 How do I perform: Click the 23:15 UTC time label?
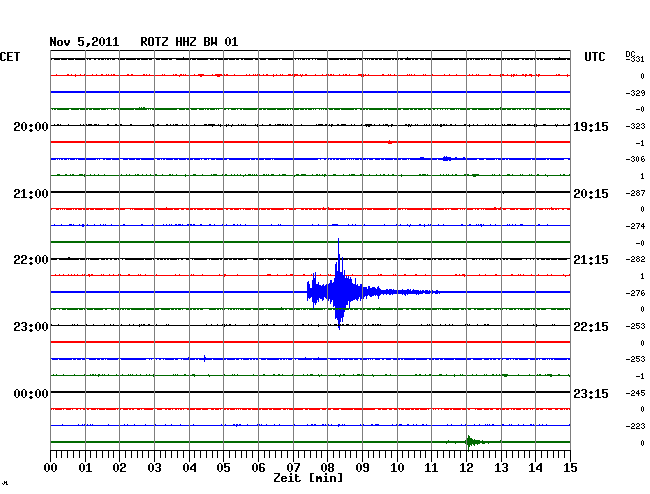click(591, 393)
